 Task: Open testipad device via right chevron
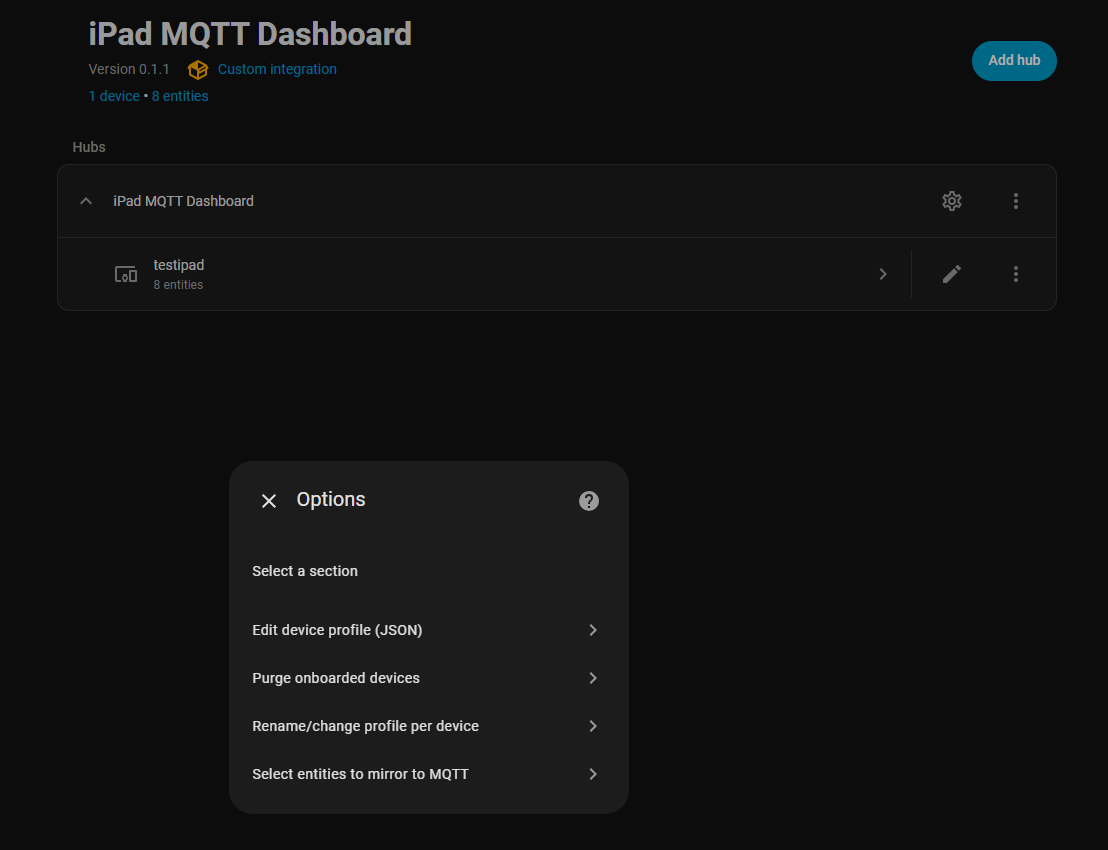point(883,274)
